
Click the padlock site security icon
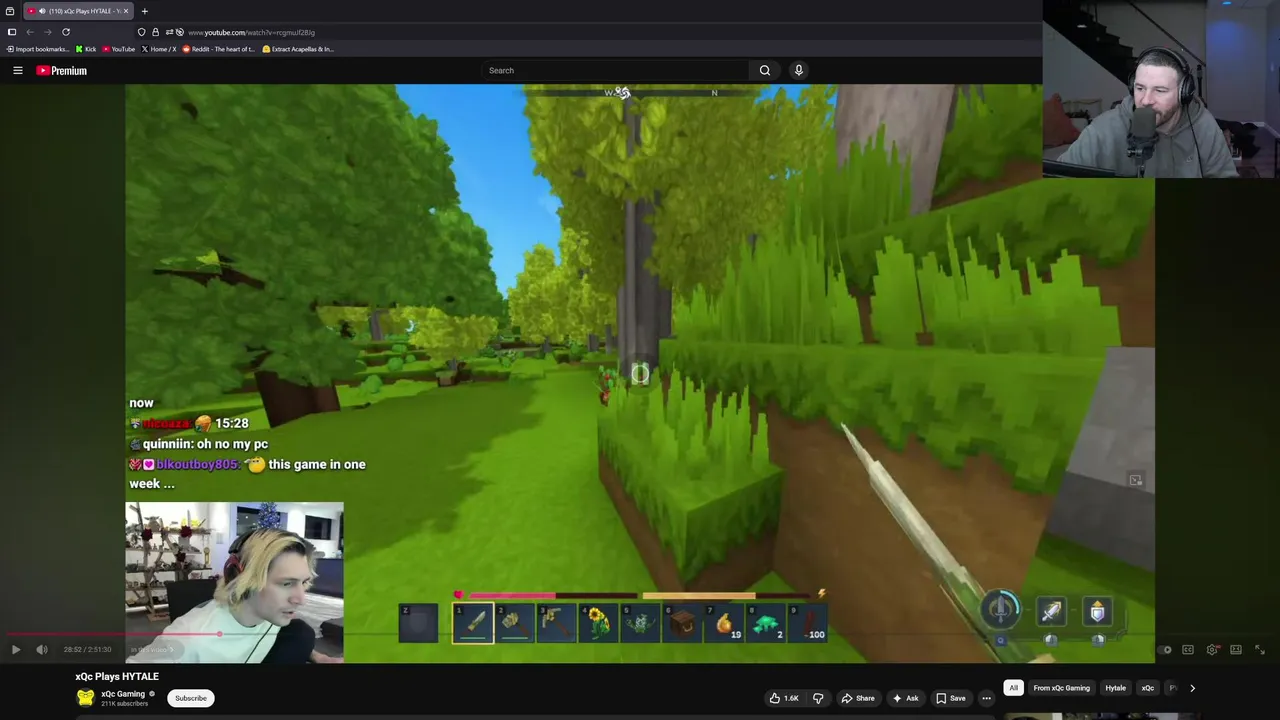[x=155, y=32]
